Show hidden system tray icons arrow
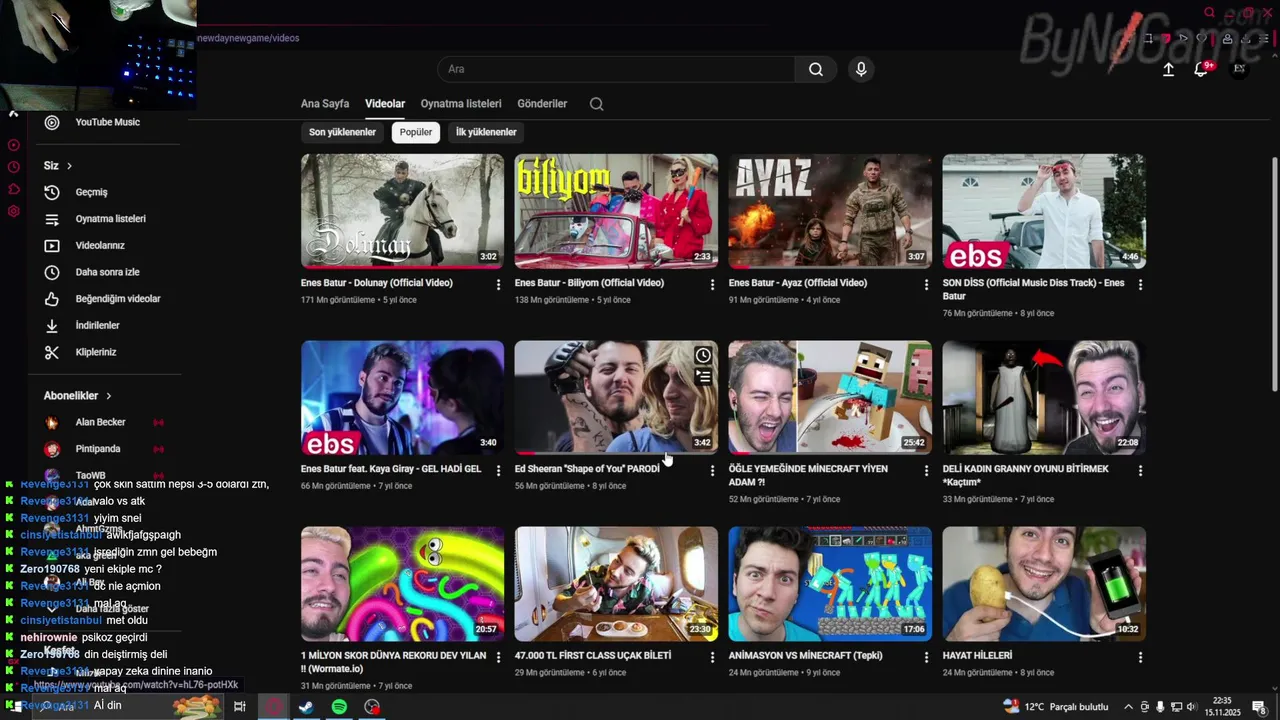This screenshot has width=1280, height=720. [x=1129, y=707]
